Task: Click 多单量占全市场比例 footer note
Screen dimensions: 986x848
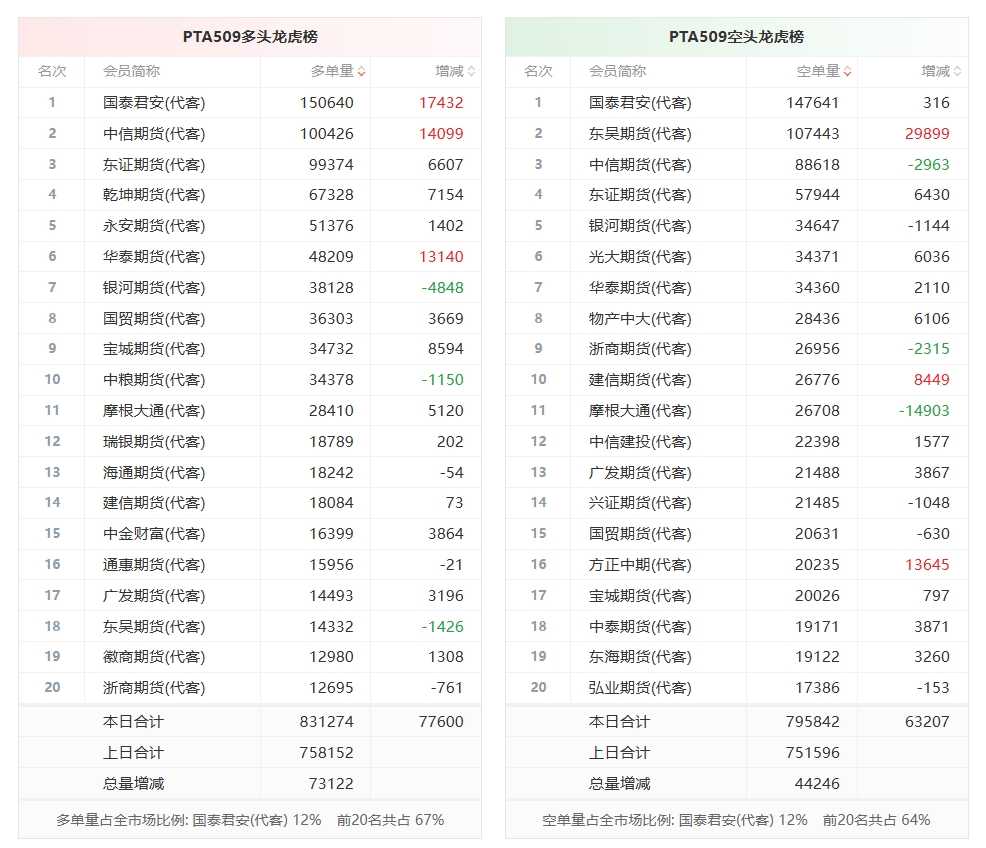Action: tap(250, 820)
